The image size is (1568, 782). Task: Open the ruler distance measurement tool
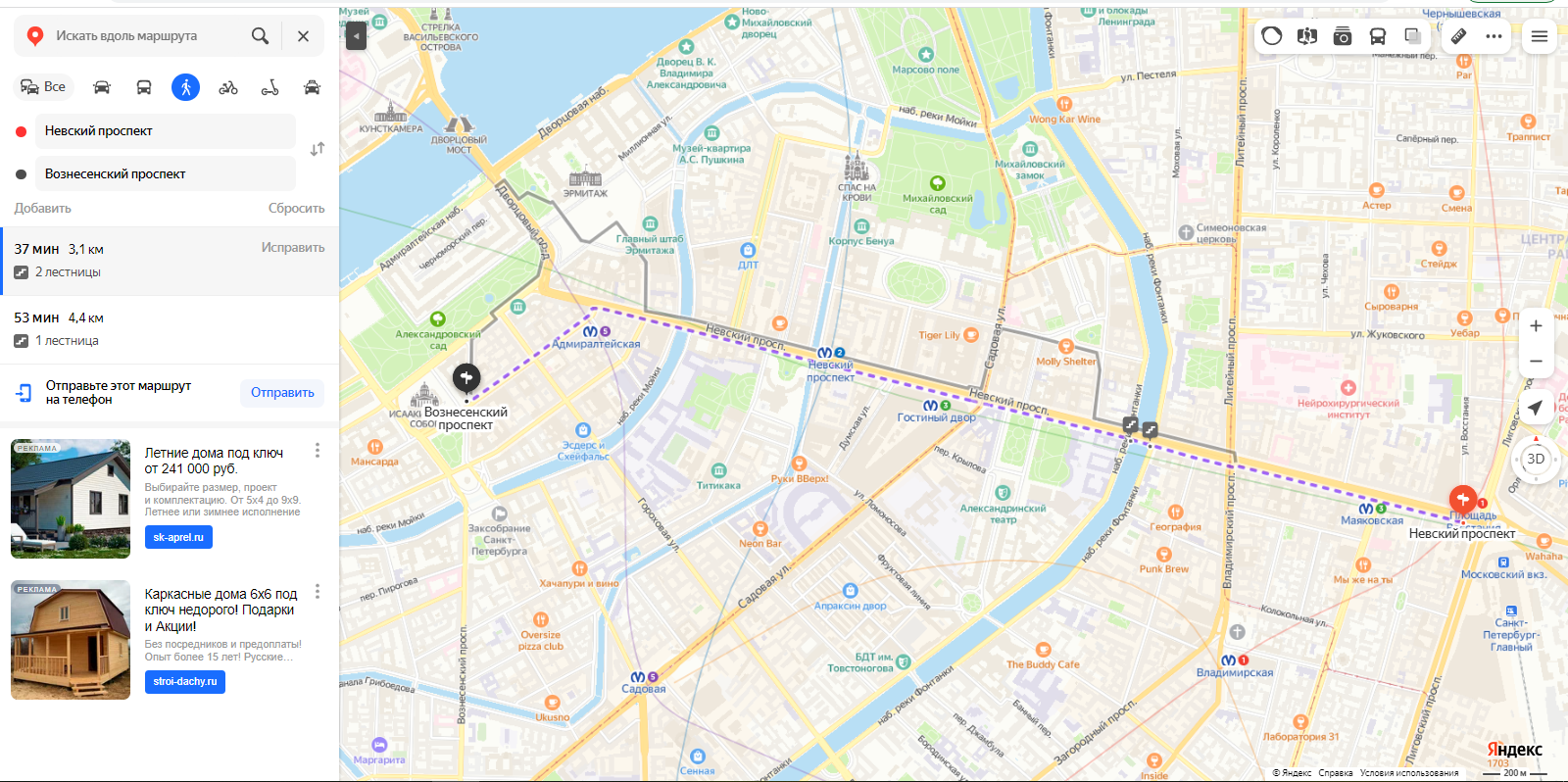(1458, 36)
